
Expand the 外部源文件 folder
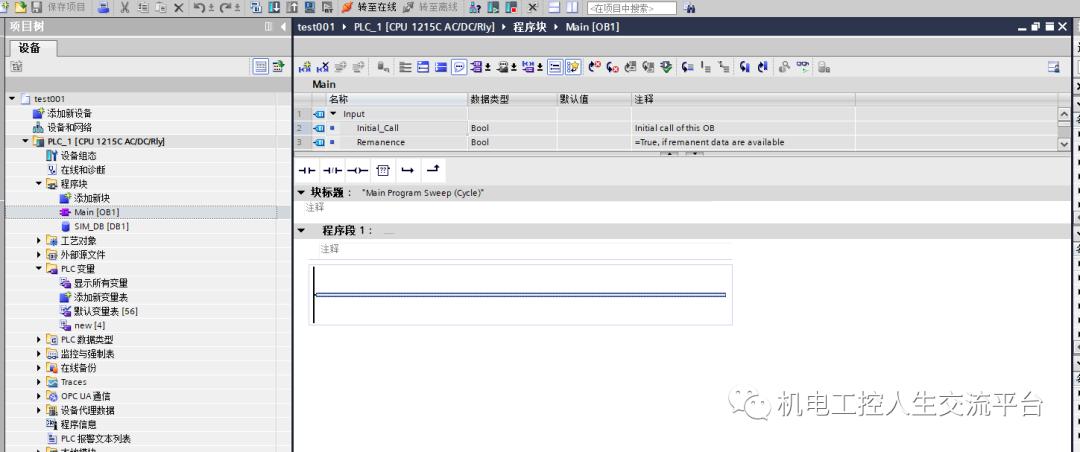tap(39, 254)
